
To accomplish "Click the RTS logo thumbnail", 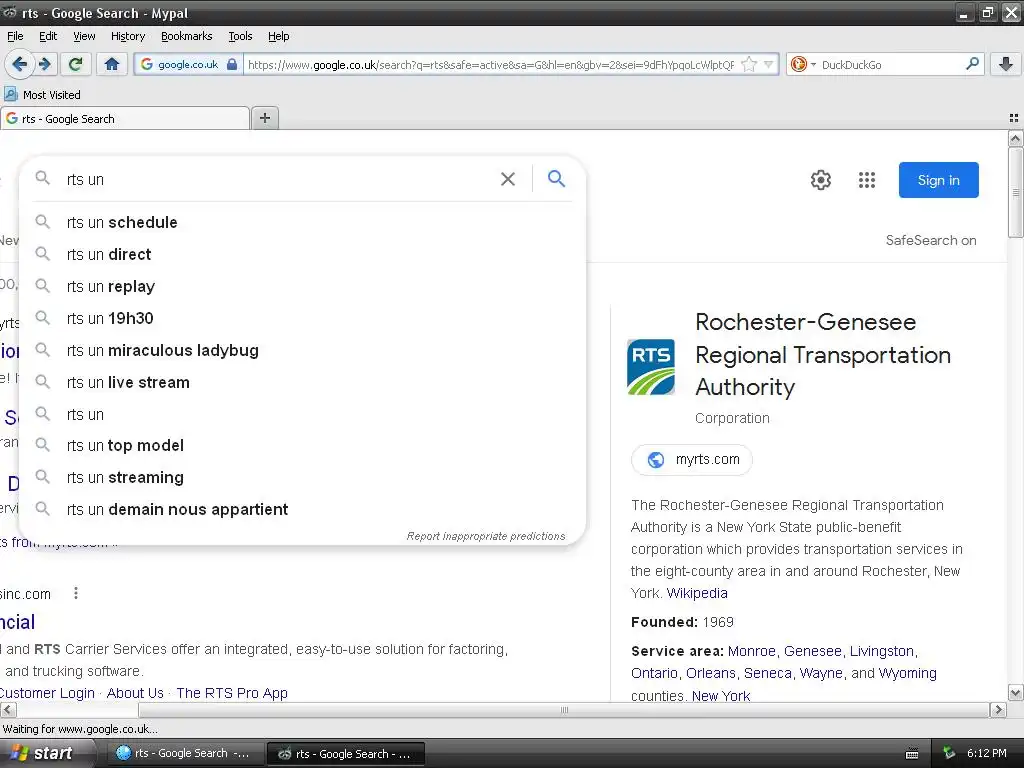I will click(x=651, y=367).
